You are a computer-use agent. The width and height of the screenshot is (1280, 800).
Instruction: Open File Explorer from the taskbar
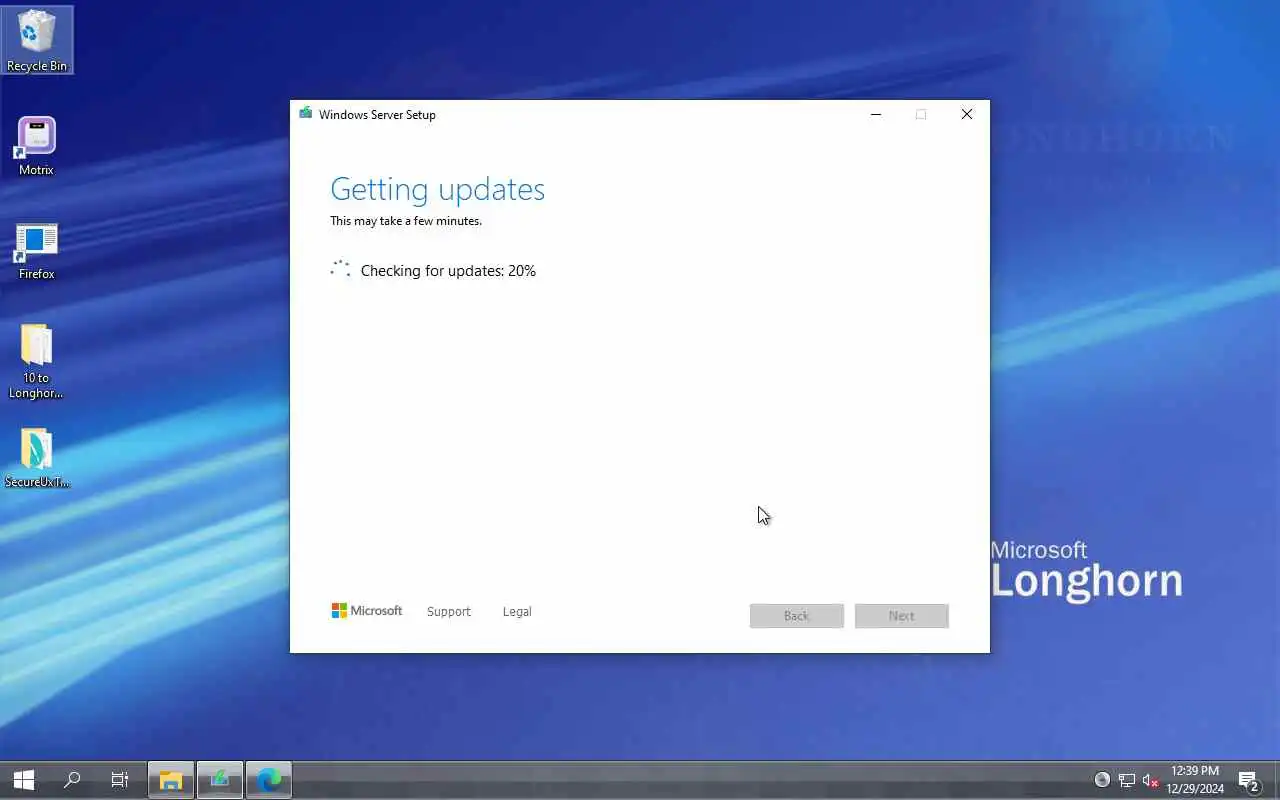coord(171,780)
